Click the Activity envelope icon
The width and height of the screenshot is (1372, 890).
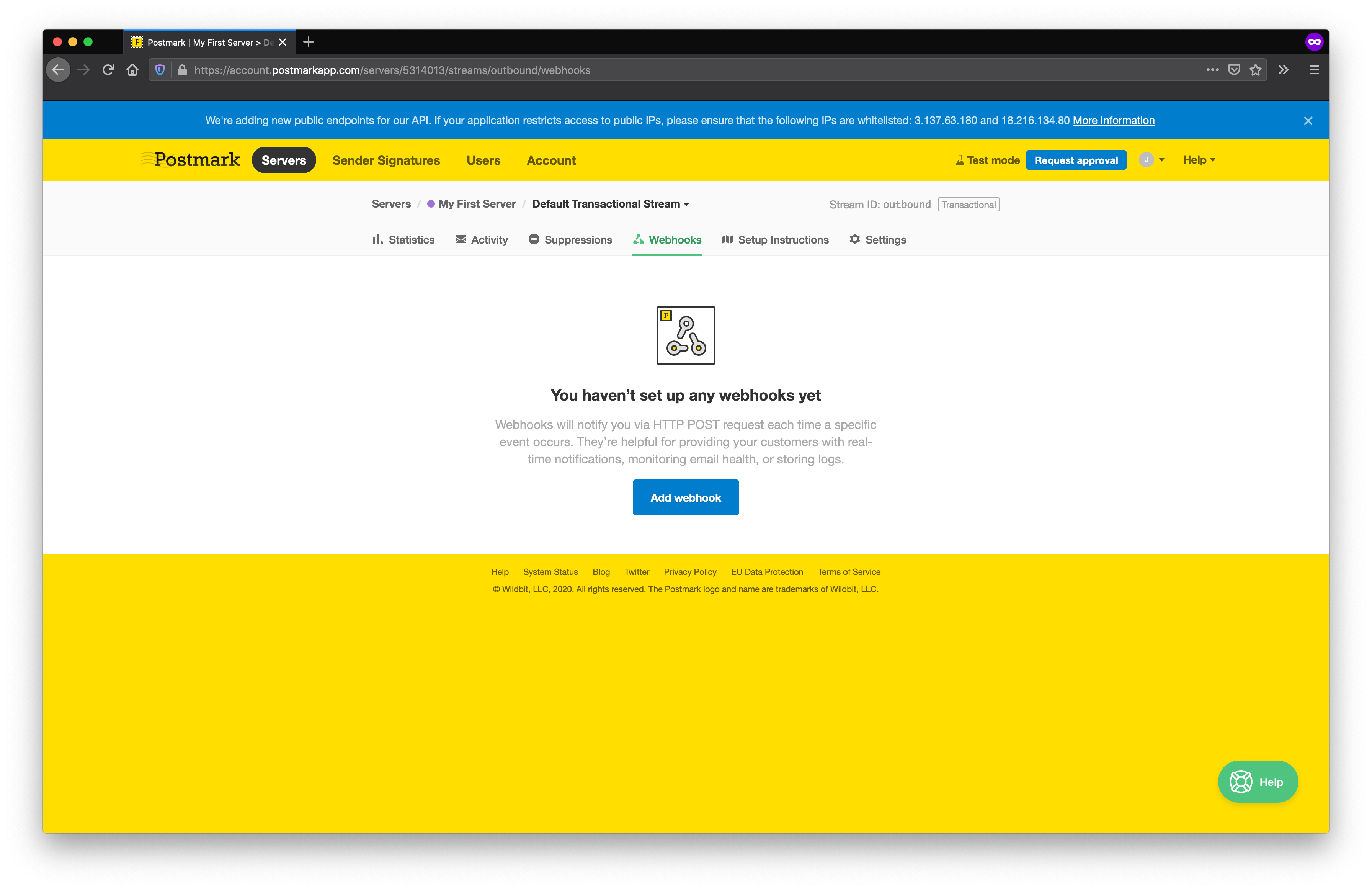coord(459,240)
